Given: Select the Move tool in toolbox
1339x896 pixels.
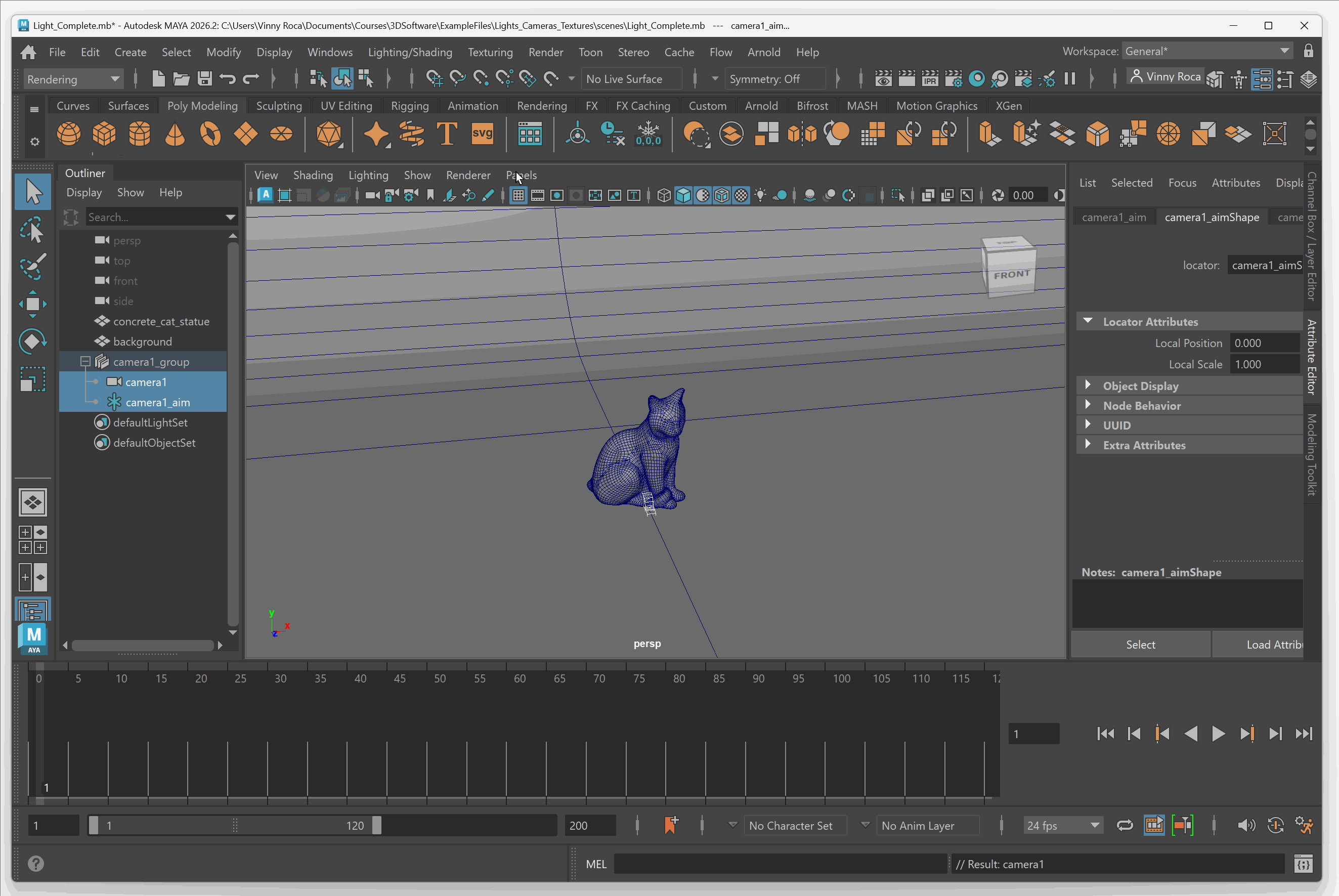Looking at the screenshot, I should pyautogui.click(x=32, y=304).
